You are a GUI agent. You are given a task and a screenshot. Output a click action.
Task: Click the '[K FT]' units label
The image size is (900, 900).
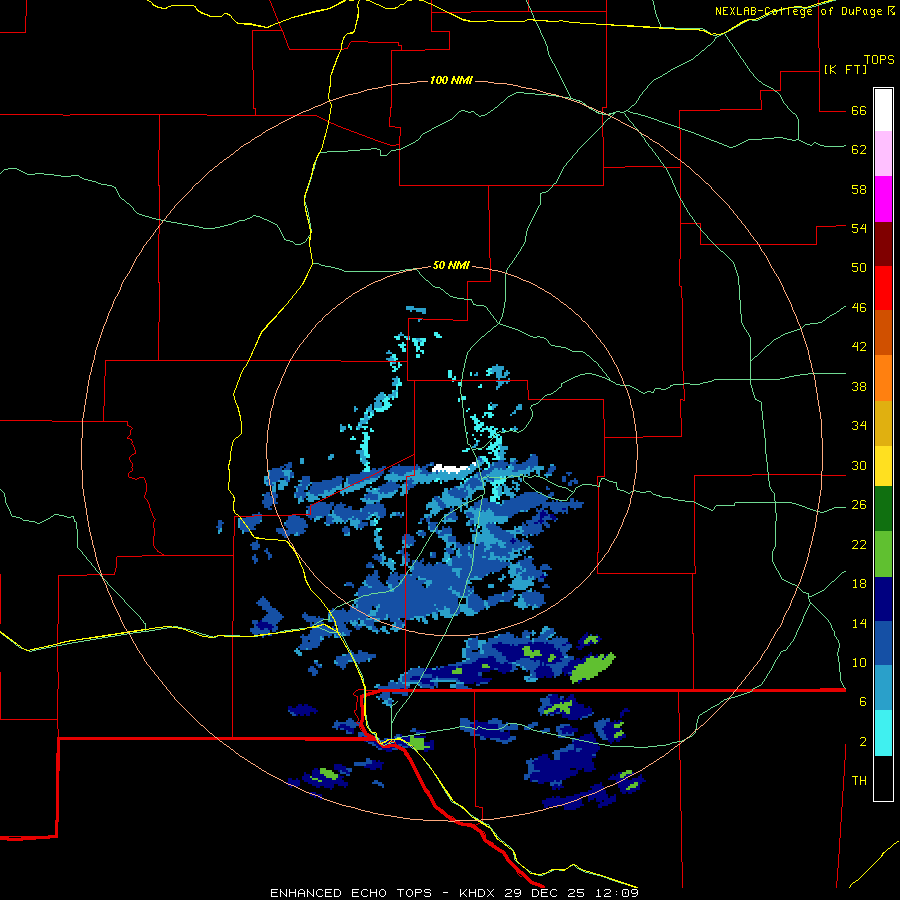point(846,69)
